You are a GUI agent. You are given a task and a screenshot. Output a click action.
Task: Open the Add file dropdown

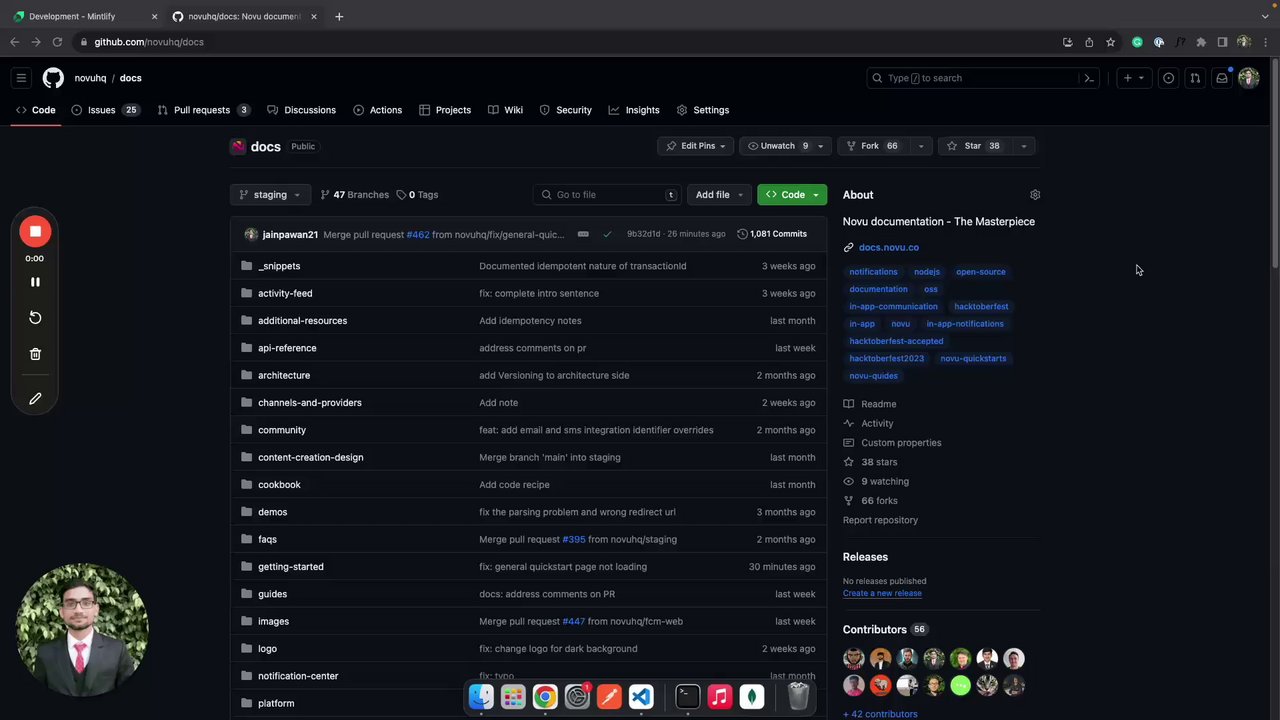coord(719,195)
